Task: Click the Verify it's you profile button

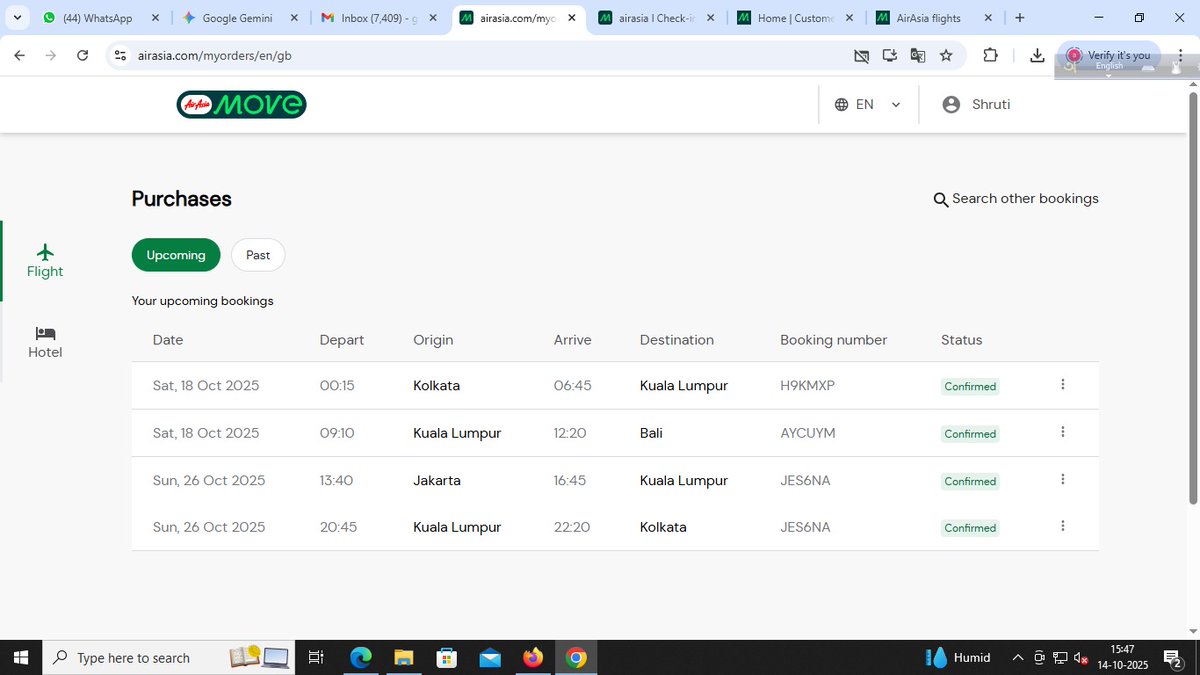Action: (1109, 56)
